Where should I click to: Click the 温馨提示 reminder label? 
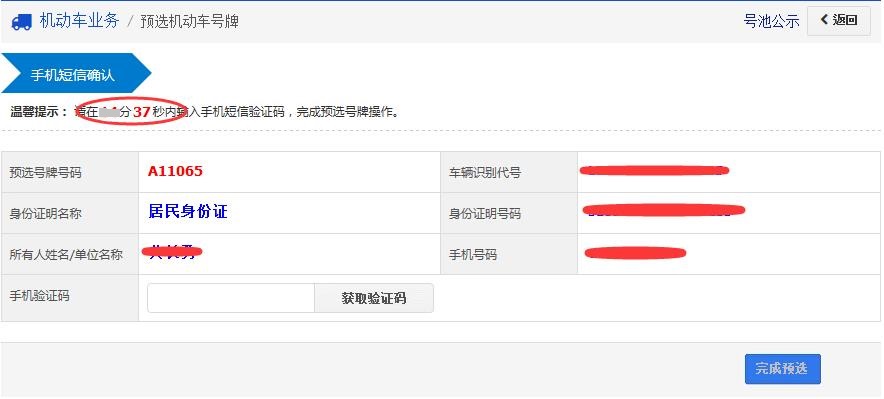(x=39, y=112)
